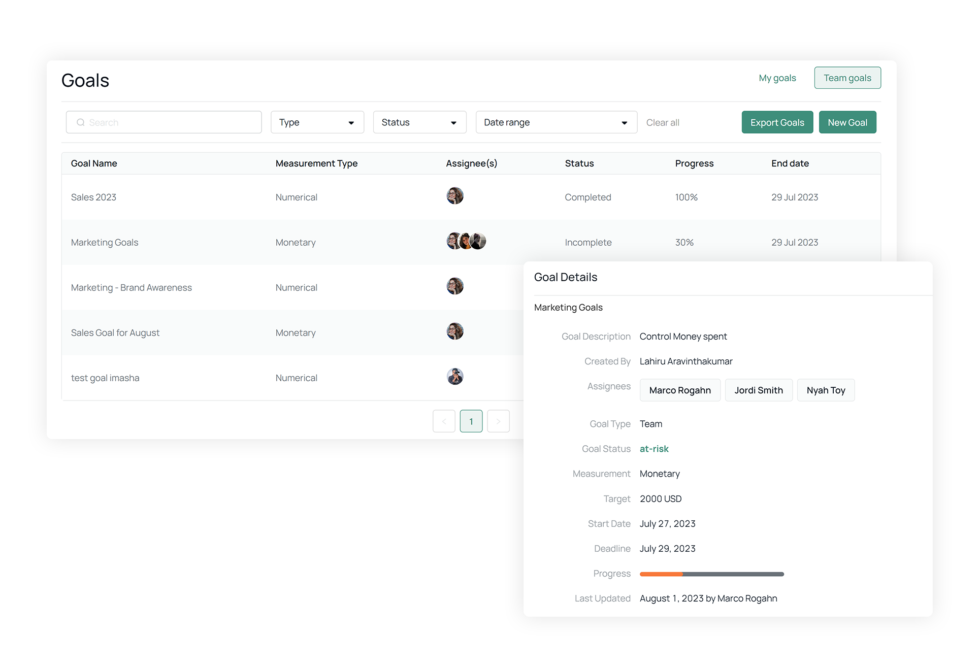Click the Sales 2023 assignee avatar

455,196
